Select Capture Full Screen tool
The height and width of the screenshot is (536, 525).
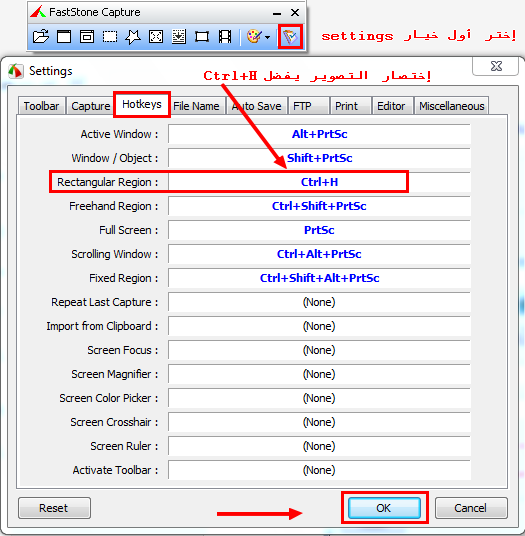pyautogui.click(x=156, y=37)
